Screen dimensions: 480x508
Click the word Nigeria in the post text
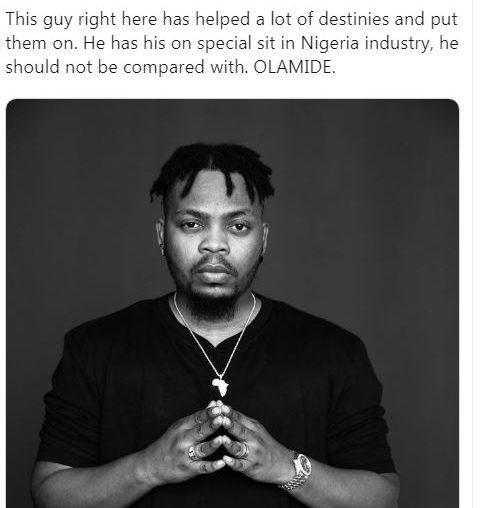[x=329, y=43]
